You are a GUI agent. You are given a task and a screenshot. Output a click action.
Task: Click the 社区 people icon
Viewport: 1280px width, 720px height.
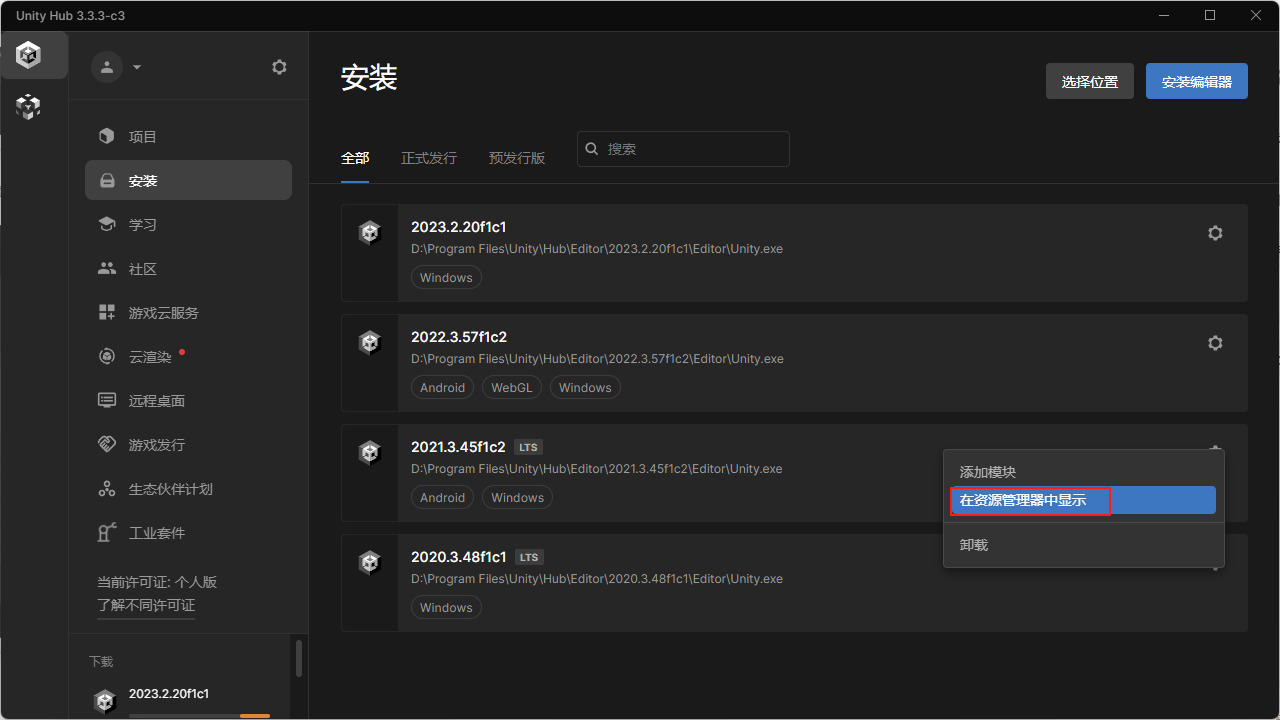tap(107, 269)
